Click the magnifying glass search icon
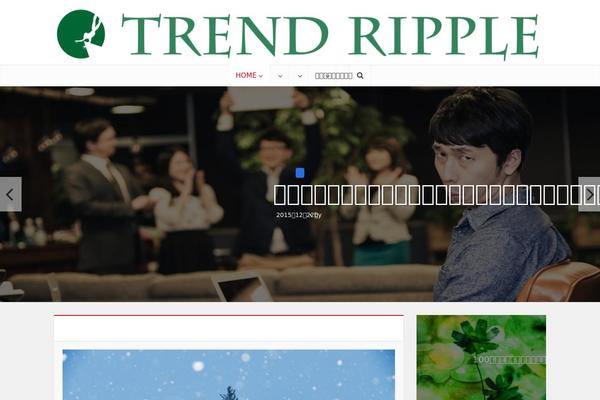Image resolution: width=600 pixels, height=400 pixels. click(360, 76)
